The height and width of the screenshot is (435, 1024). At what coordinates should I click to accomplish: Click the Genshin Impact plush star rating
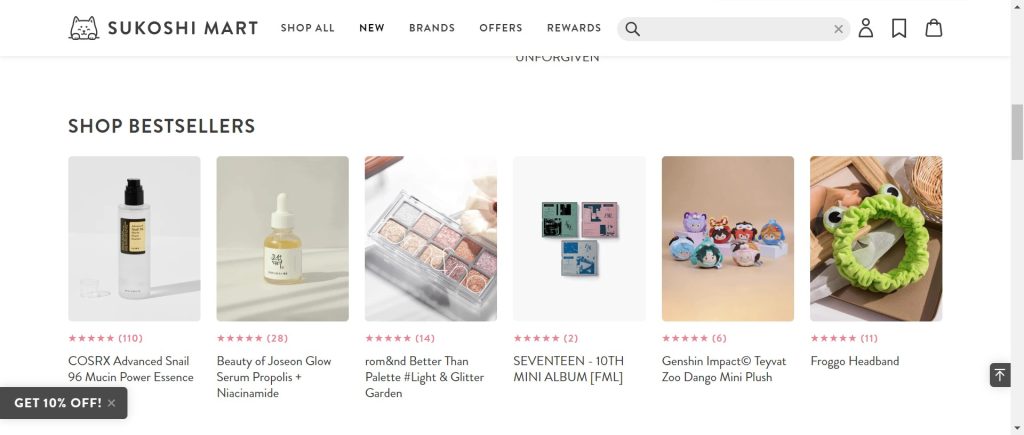pos(685,338)
